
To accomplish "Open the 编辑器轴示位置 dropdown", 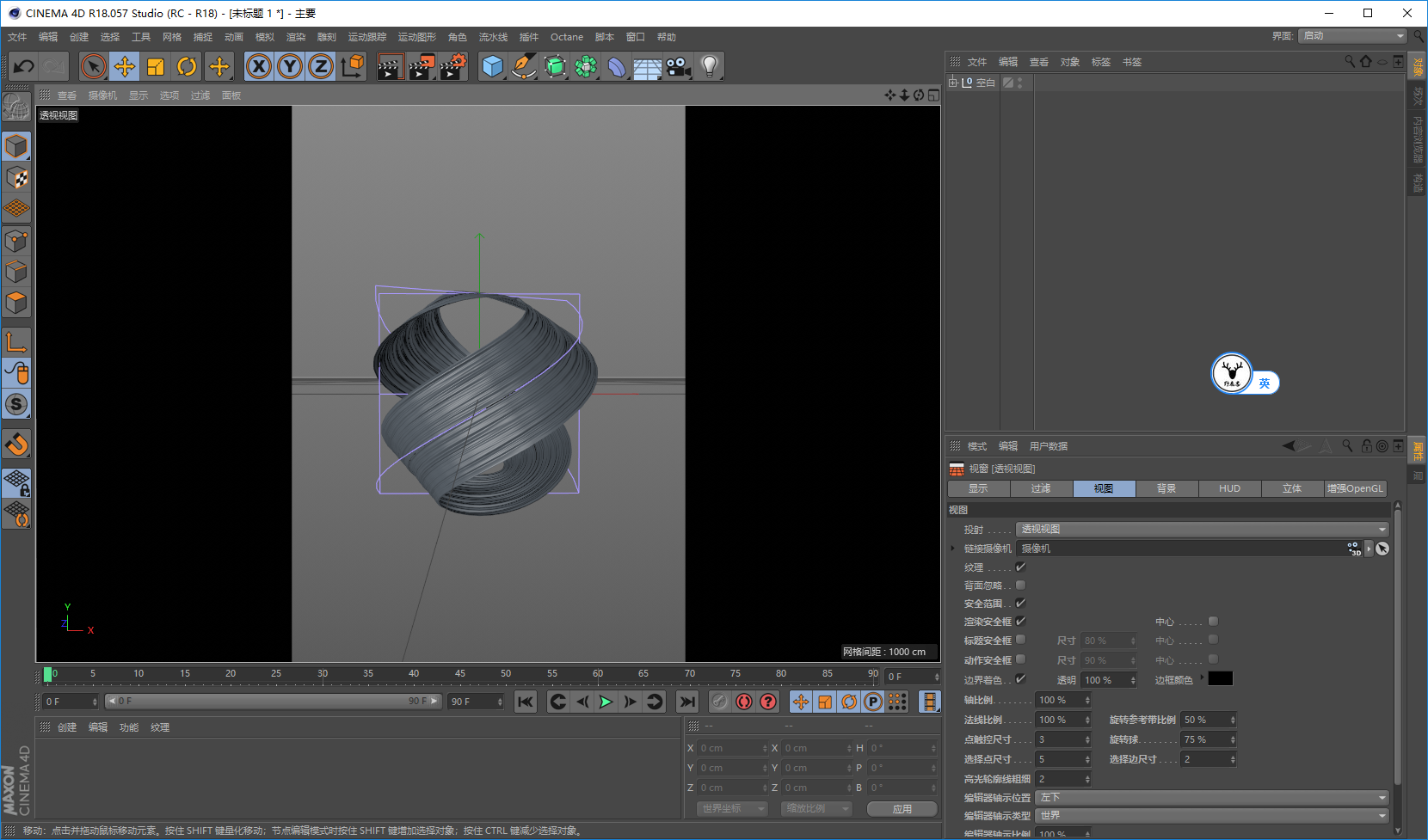I will pos(1212,798).
